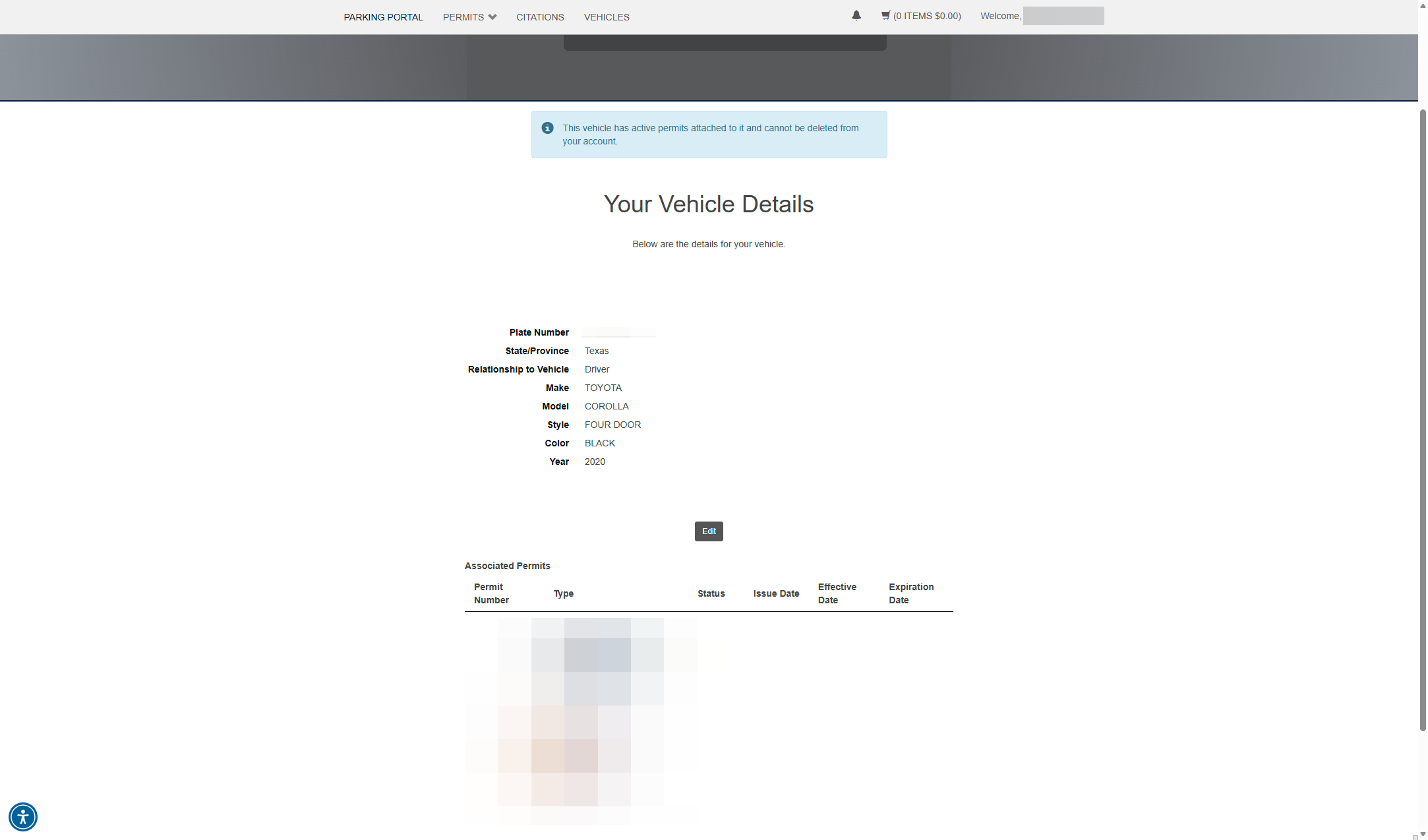Click the Associated Permits heading

click(507, 566)
